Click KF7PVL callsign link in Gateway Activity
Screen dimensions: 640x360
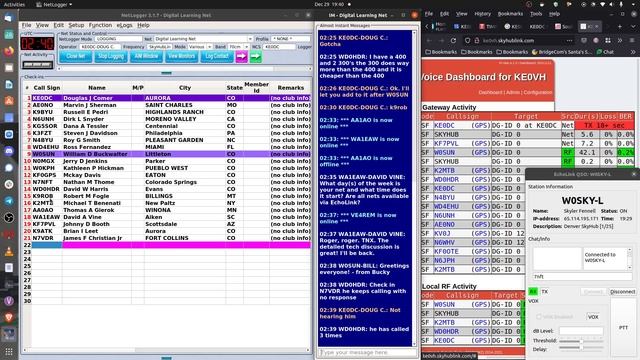tap(446, 143)
